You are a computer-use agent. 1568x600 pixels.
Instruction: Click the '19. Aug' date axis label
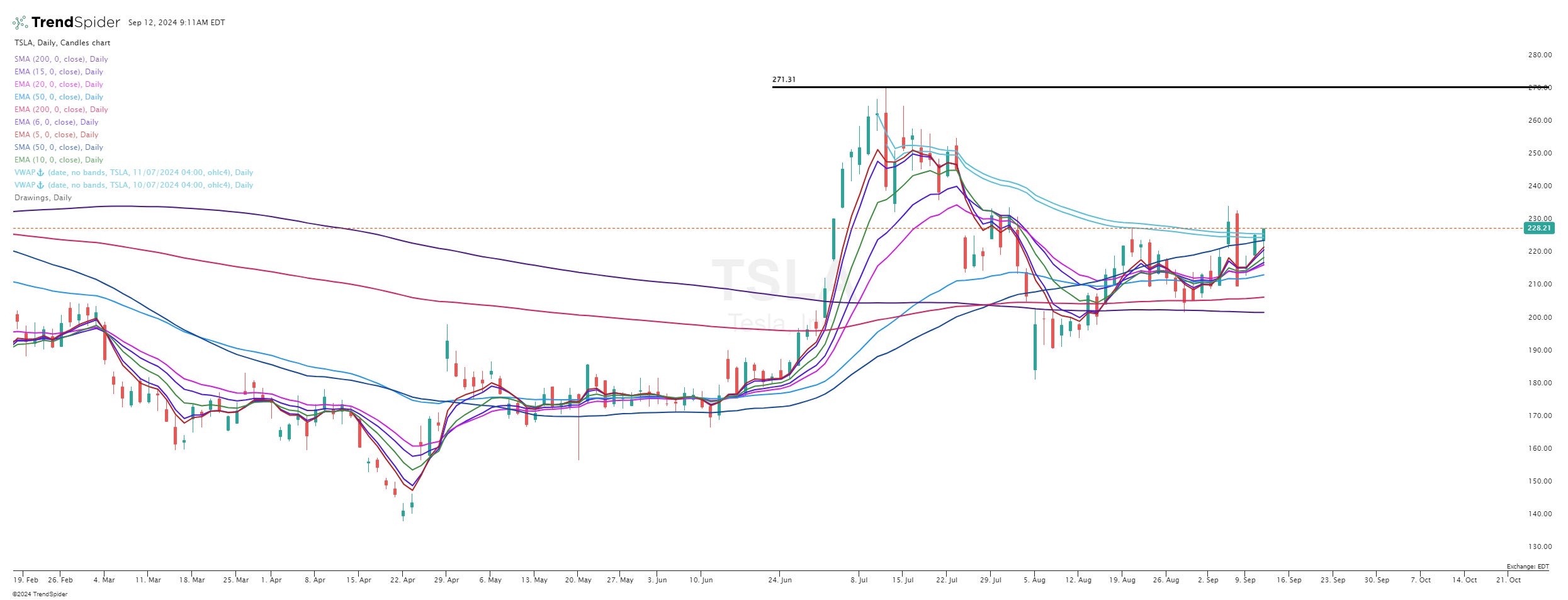tap(1122, 580)
